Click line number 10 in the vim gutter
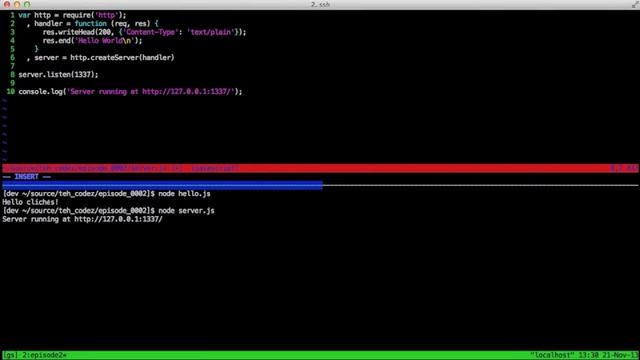The height and width of the screenshot is (360, 640). point(10,92)
